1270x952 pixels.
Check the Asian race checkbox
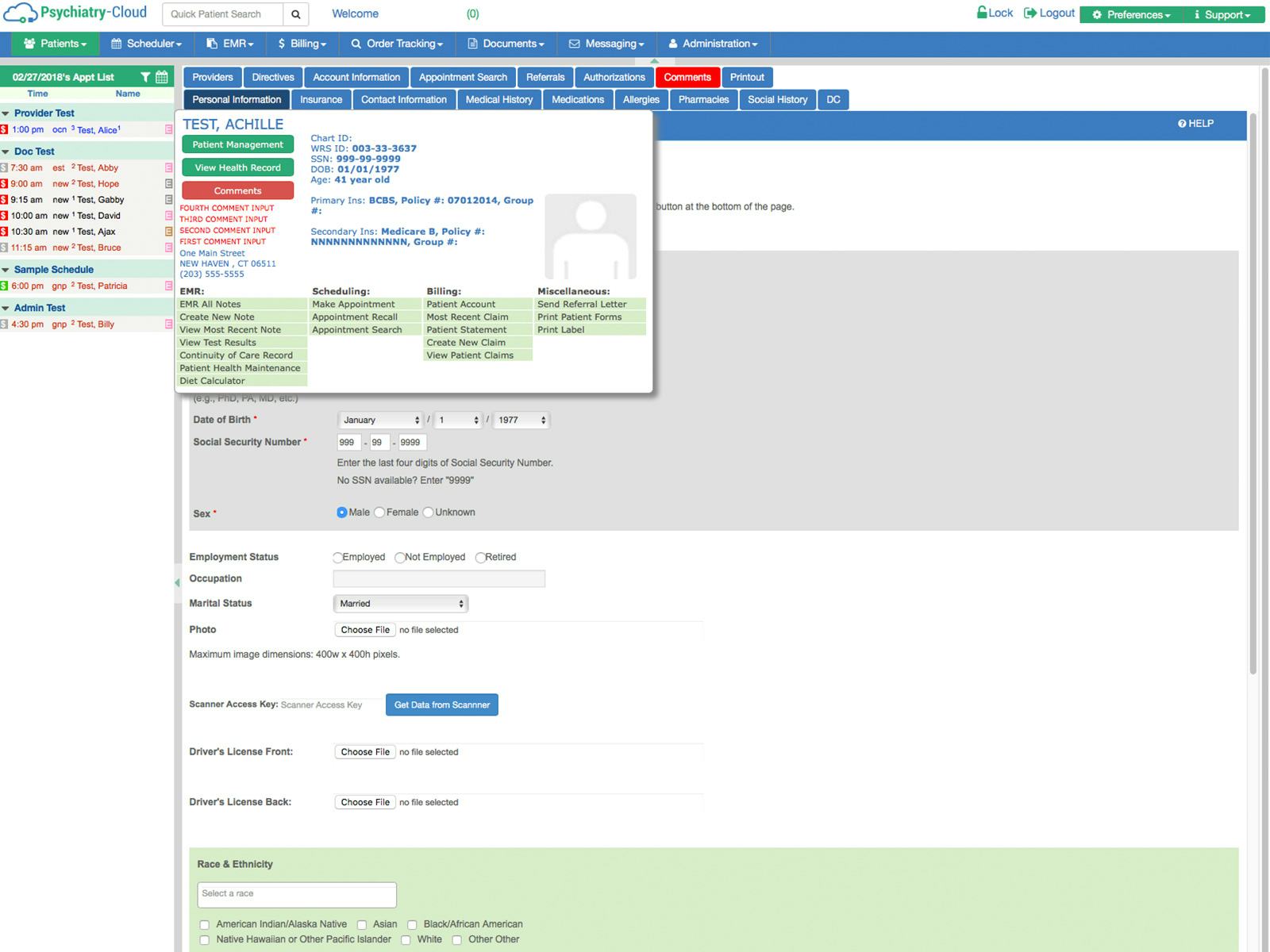(x=362, y=924)
